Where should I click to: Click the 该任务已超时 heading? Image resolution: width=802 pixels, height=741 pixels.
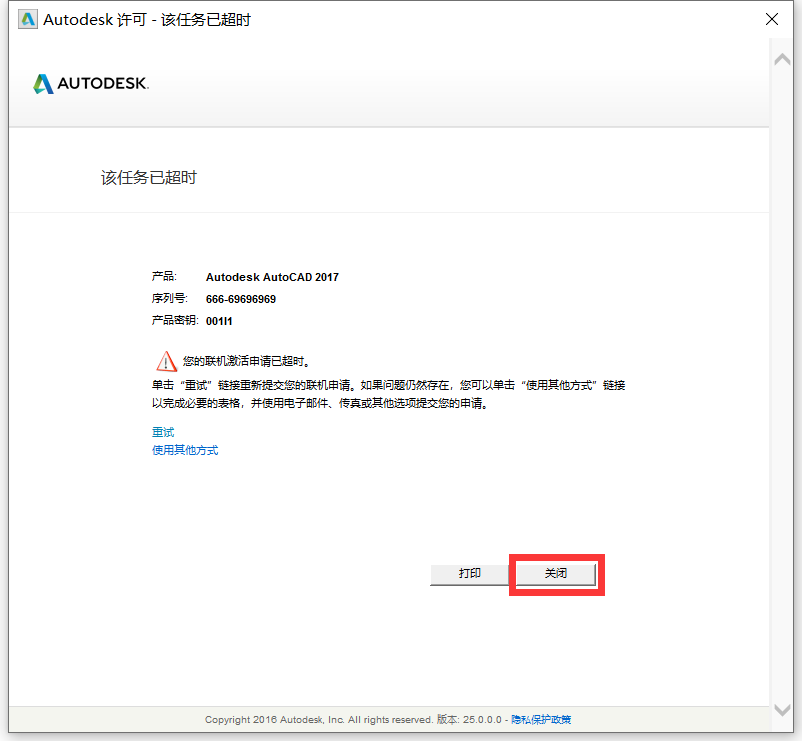(149, 177)
